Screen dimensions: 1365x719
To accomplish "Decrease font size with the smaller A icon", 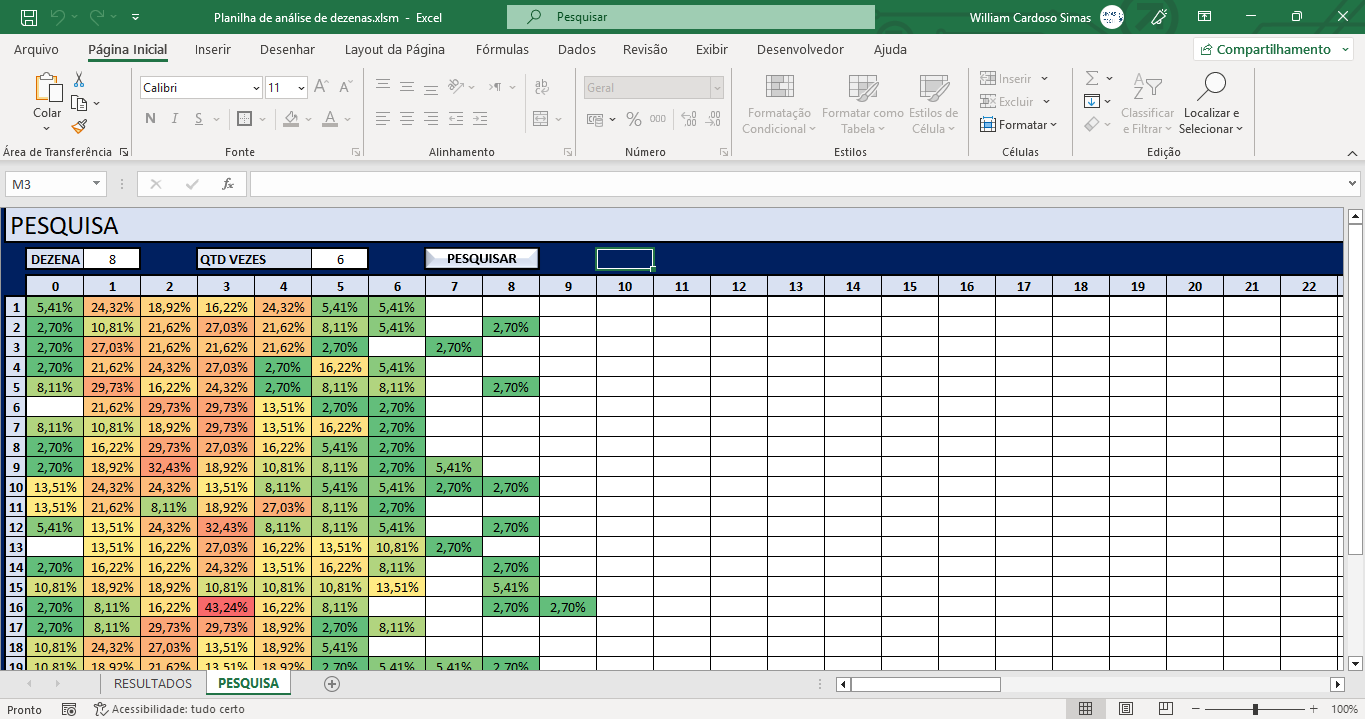I will 346,88.
